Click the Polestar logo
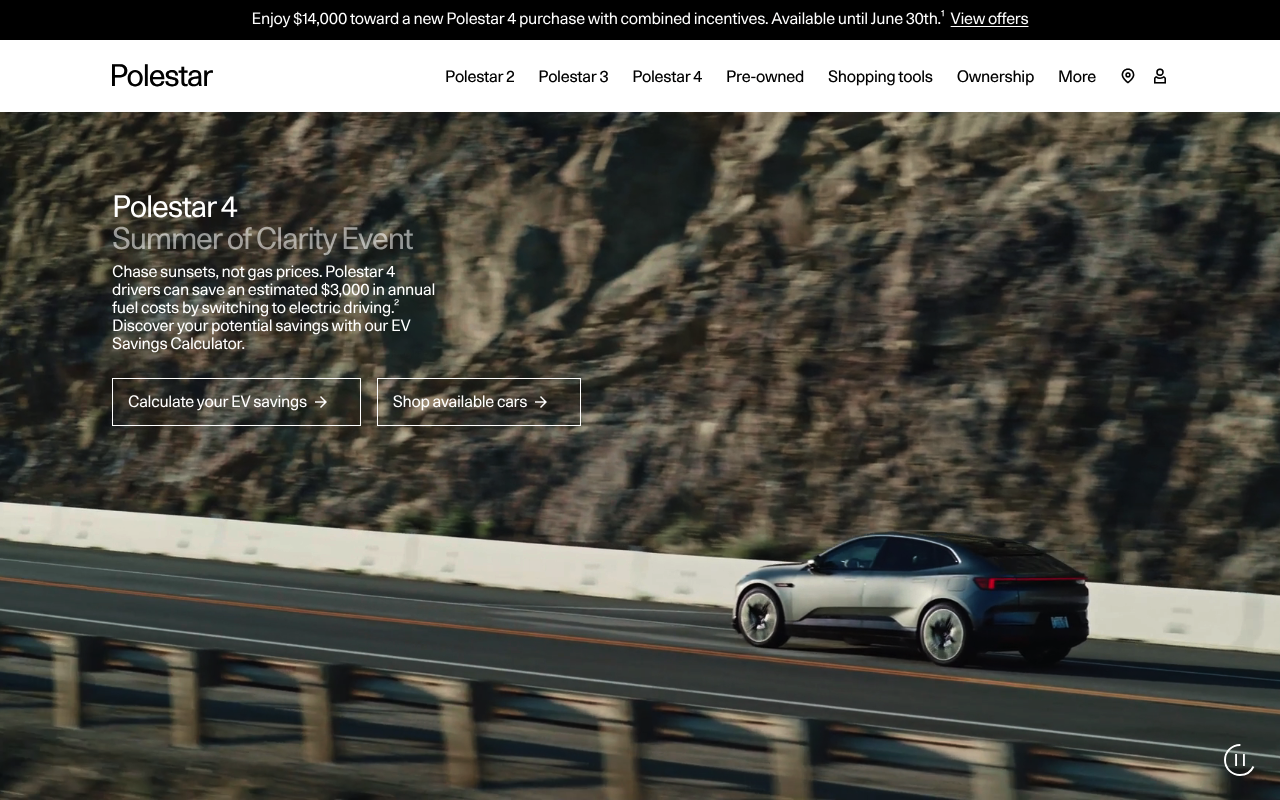Viewport: 1280px width, 800px height. point(162,76)
